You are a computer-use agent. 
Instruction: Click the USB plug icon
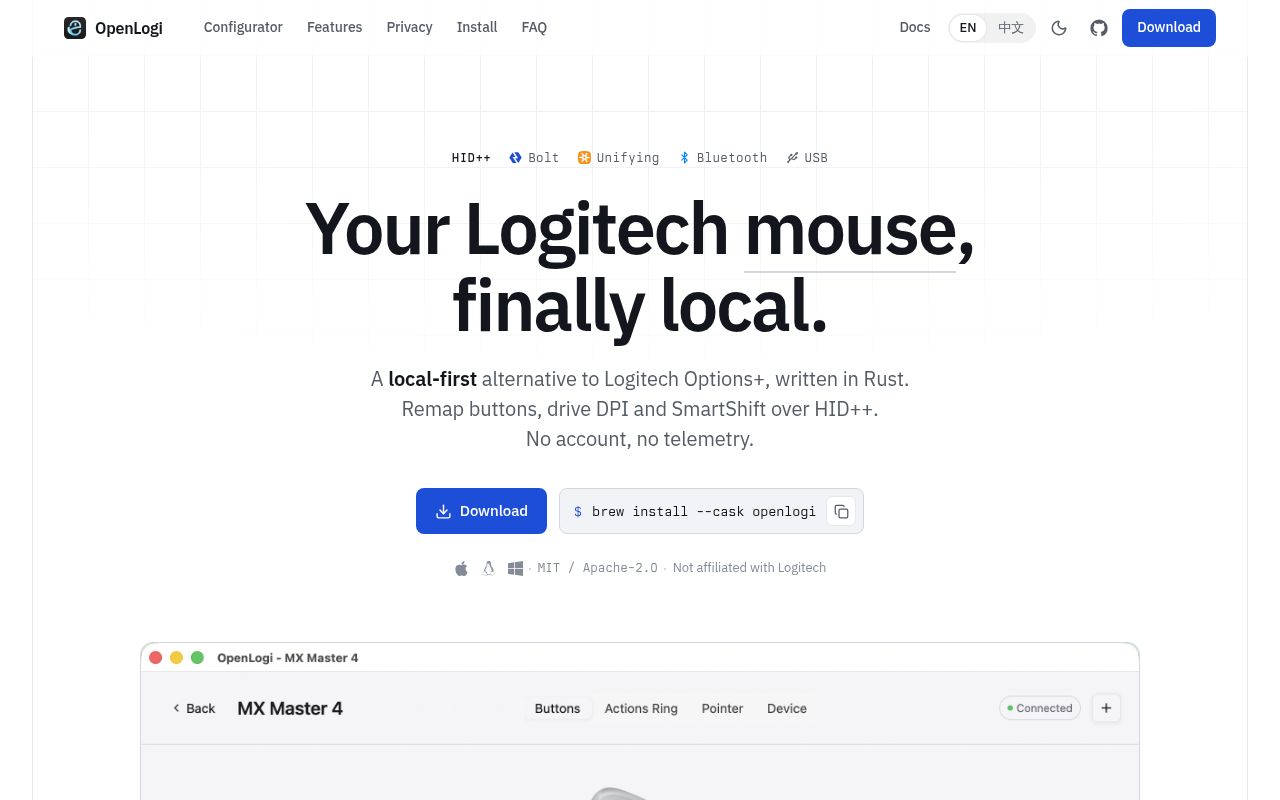[x=792, y=158]
